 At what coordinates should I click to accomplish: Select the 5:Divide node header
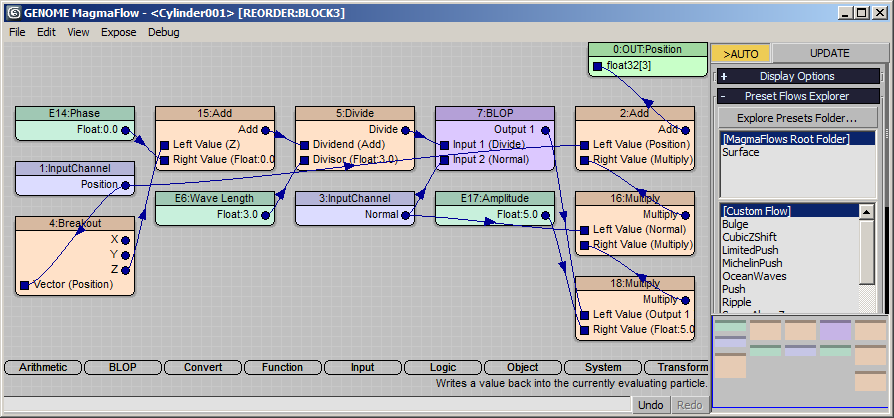tap(355, 113)
